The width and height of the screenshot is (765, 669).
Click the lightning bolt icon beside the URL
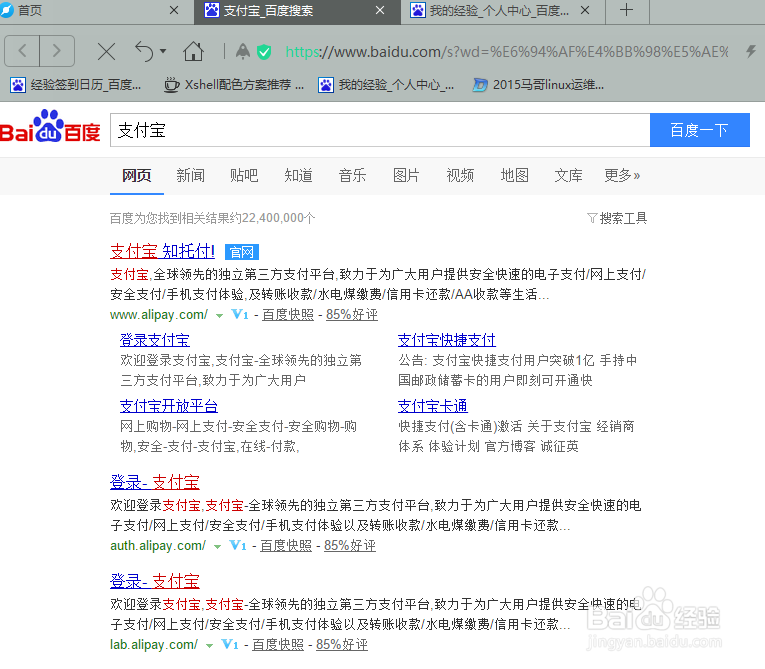point(751,51)
